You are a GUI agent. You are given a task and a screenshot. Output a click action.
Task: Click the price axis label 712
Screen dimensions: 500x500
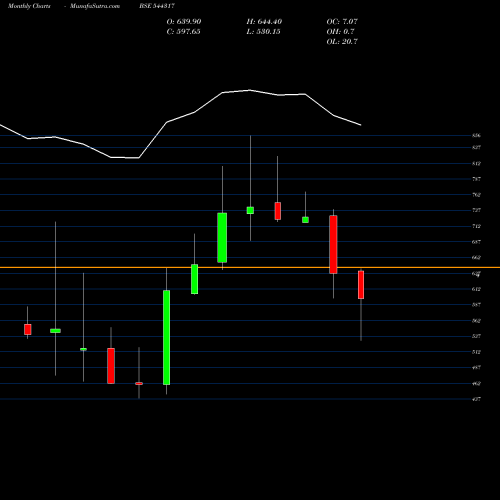coord(476,226)
